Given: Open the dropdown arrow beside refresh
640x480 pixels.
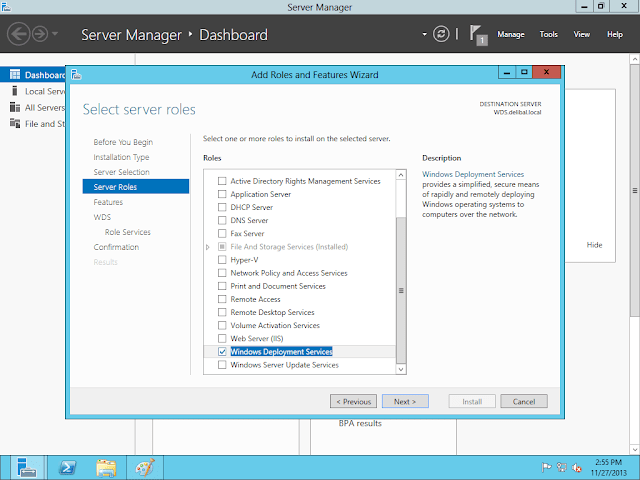Looking at the screenshot, I should (x=425, y=35).
